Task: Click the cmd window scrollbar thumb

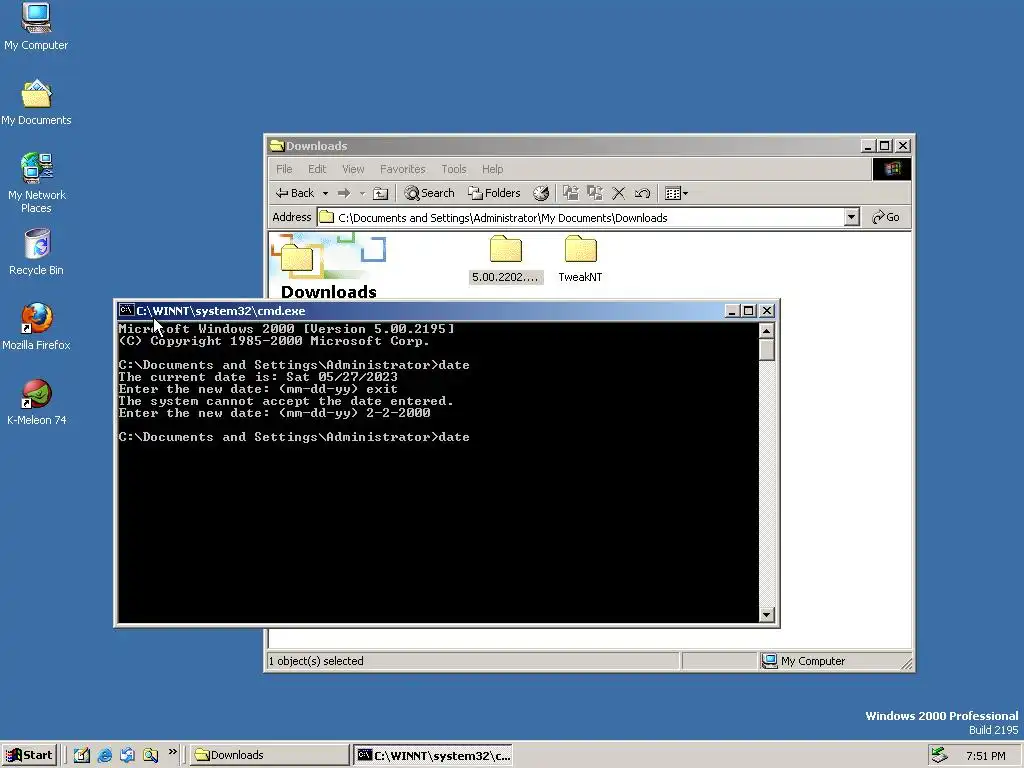Action: tap(767, 349)
